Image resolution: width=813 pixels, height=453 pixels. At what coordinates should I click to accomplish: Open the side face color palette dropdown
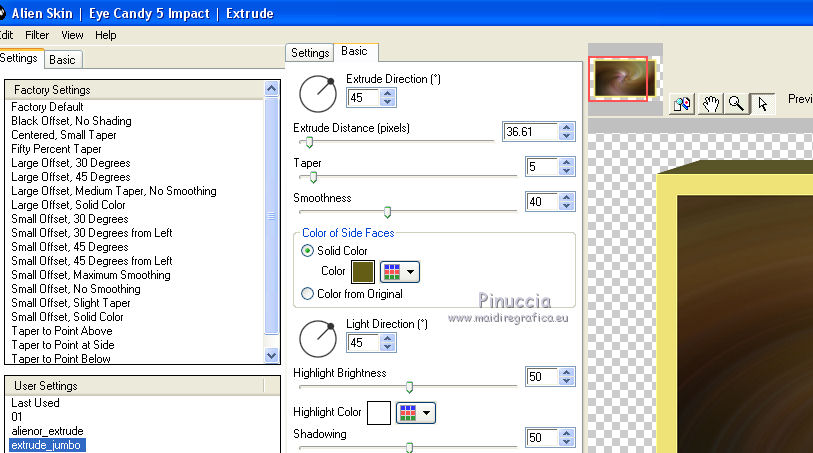400,272
